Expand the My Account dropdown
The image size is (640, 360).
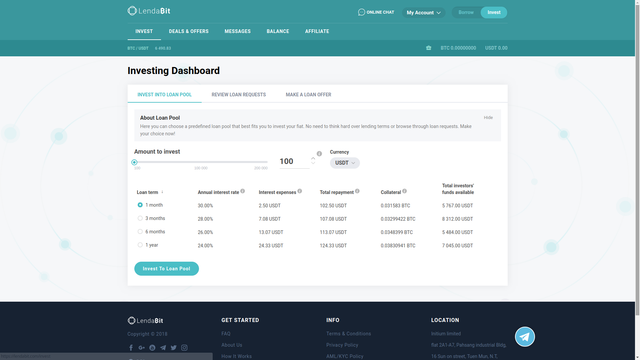point(423,13)
